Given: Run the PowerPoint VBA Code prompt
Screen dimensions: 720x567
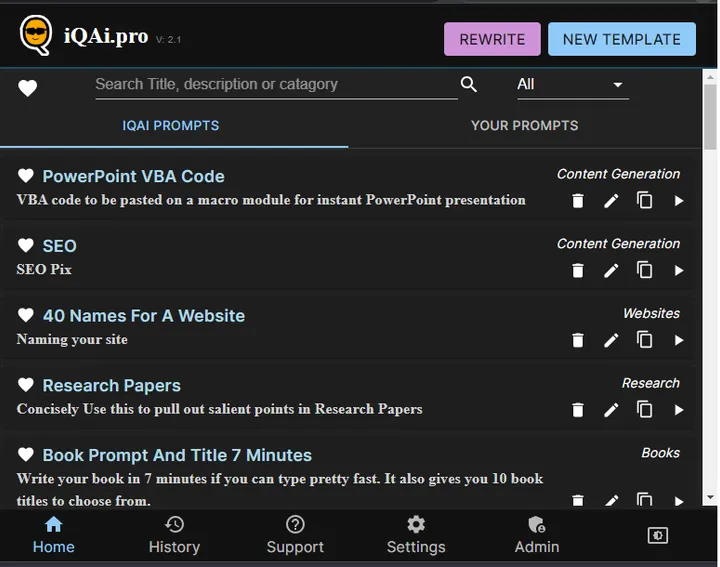Looking at the screenshot, I should [679, 201].
